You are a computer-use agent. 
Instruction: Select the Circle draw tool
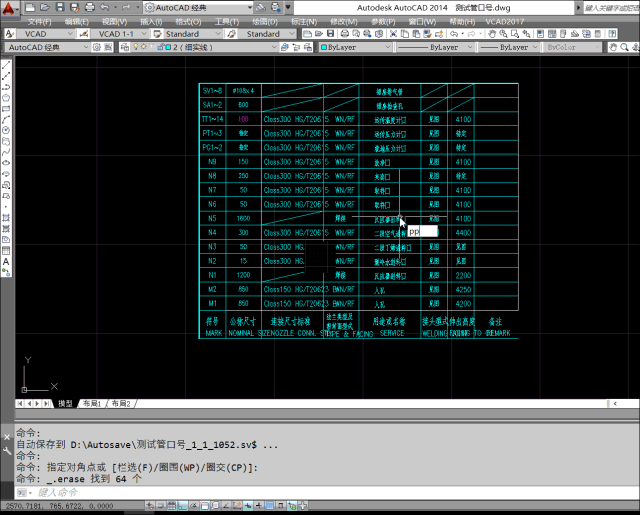(x=6, y=129)
